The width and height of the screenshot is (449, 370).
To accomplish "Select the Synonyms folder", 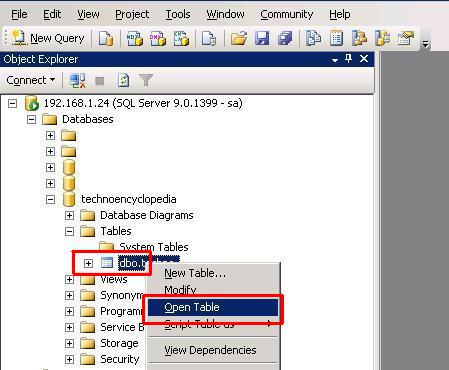I will [x=122, y=295].
